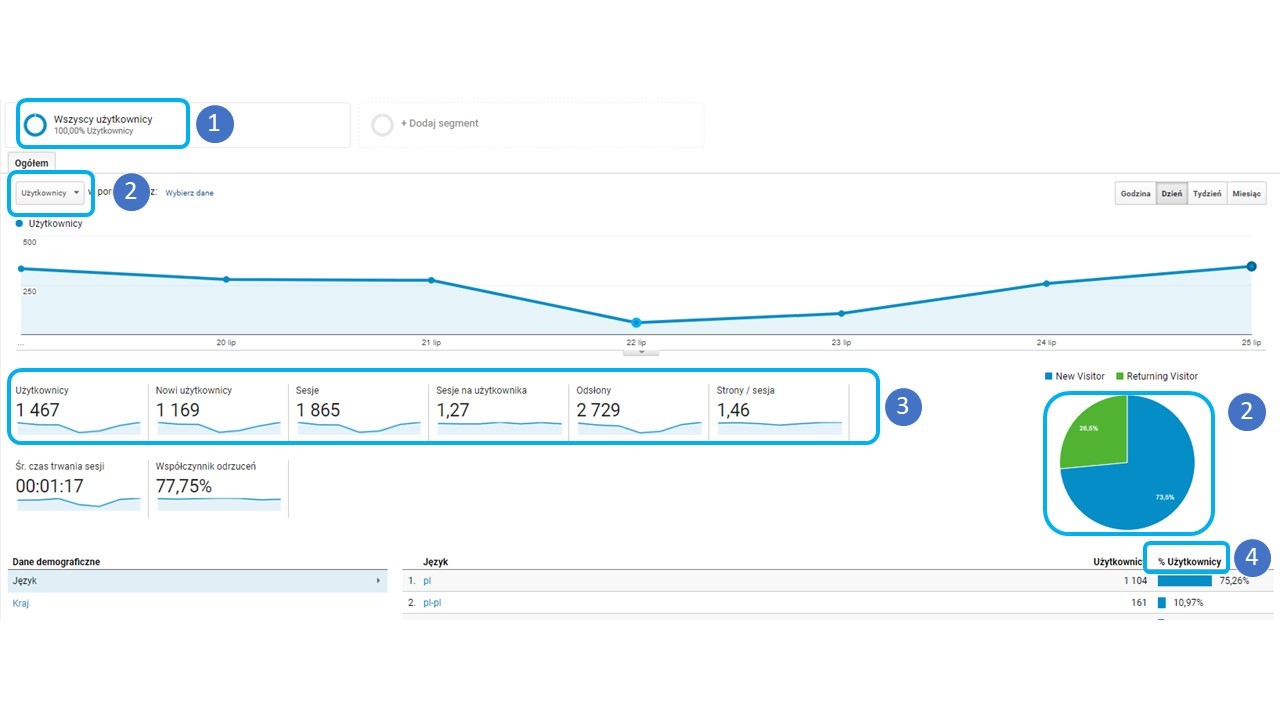This screenshot has height=720, width=1280.
Task: Collapse chart using the small arrow below graph
Action: [641, 352]
